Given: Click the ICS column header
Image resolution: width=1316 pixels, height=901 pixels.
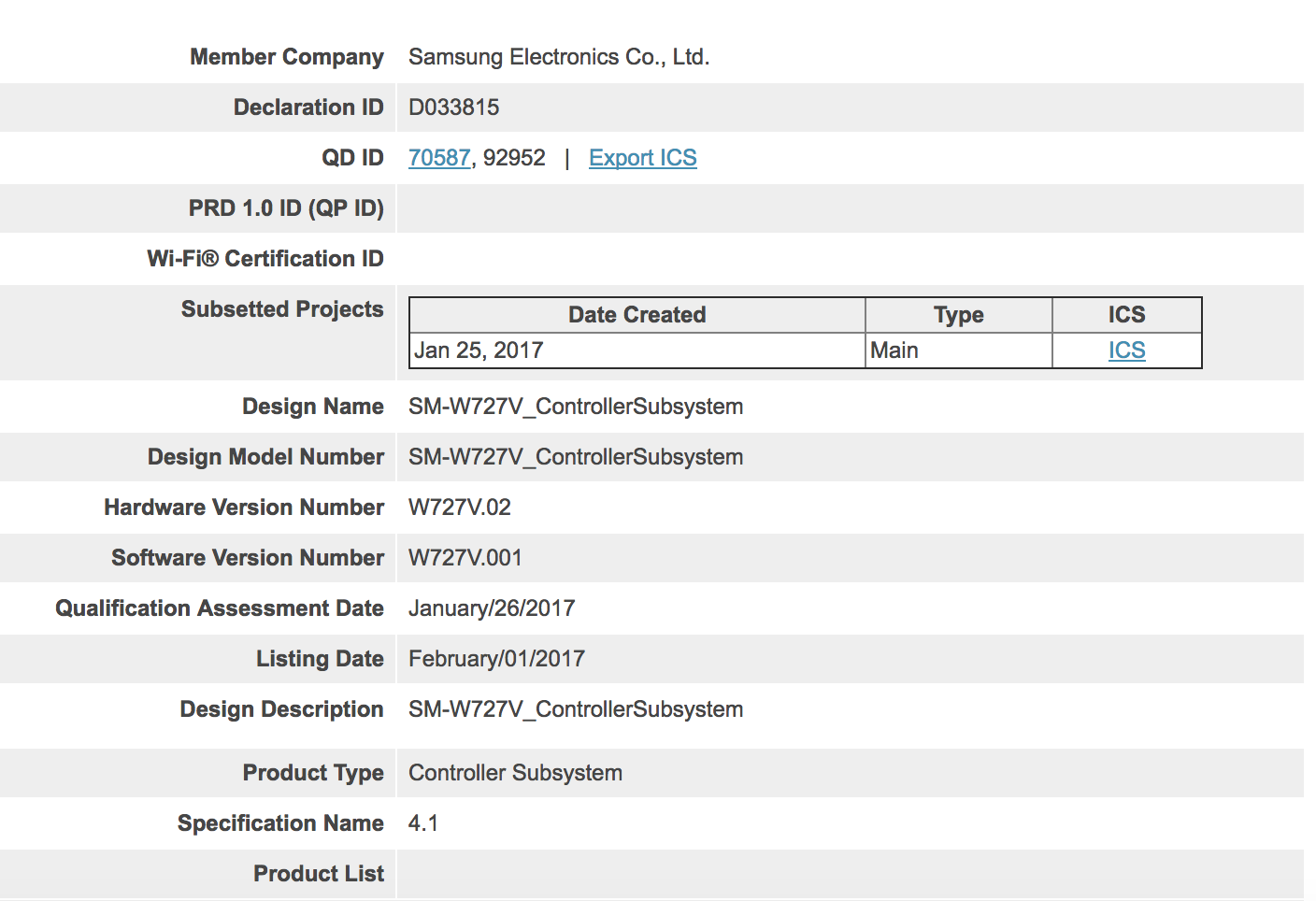Looking at the screenshot, I should pos(1126,315).
